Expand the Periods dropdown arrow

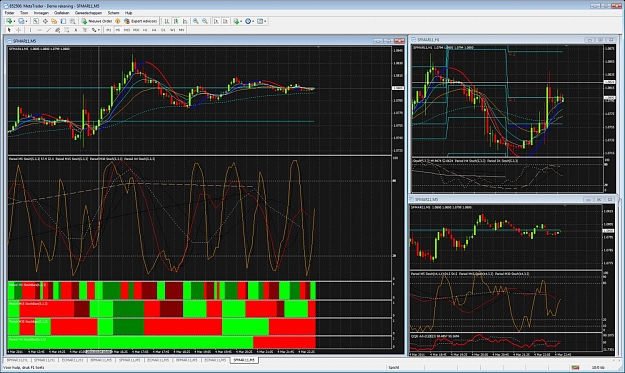click(253, 21)
